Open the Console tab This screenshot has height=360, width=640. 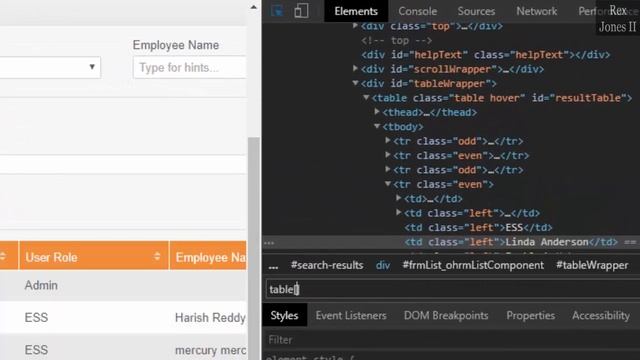tap(418, 11)
